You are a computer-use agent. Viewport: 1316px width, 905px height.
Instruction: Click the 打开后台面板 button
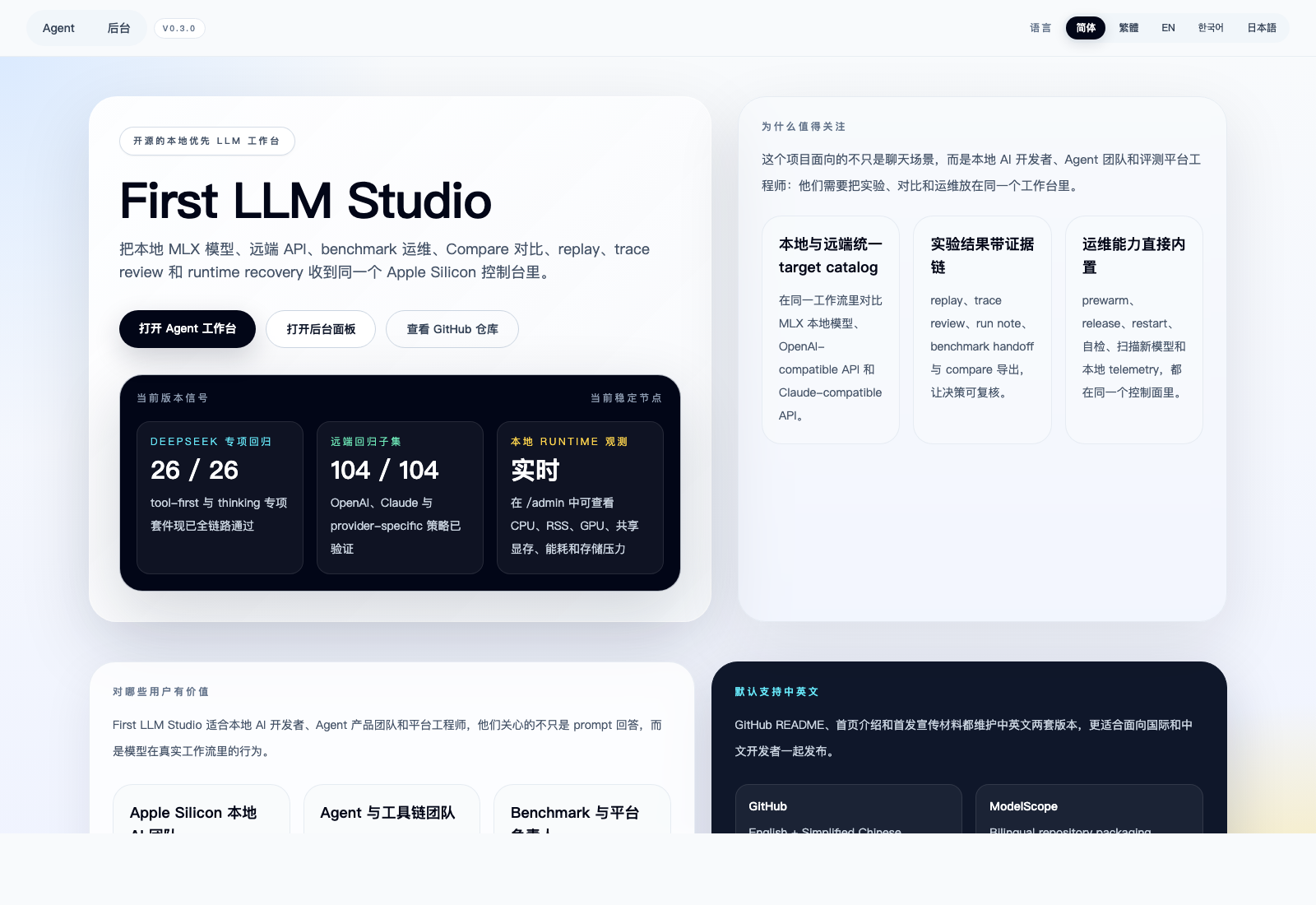pyautogui.click(x=321, y=329)
